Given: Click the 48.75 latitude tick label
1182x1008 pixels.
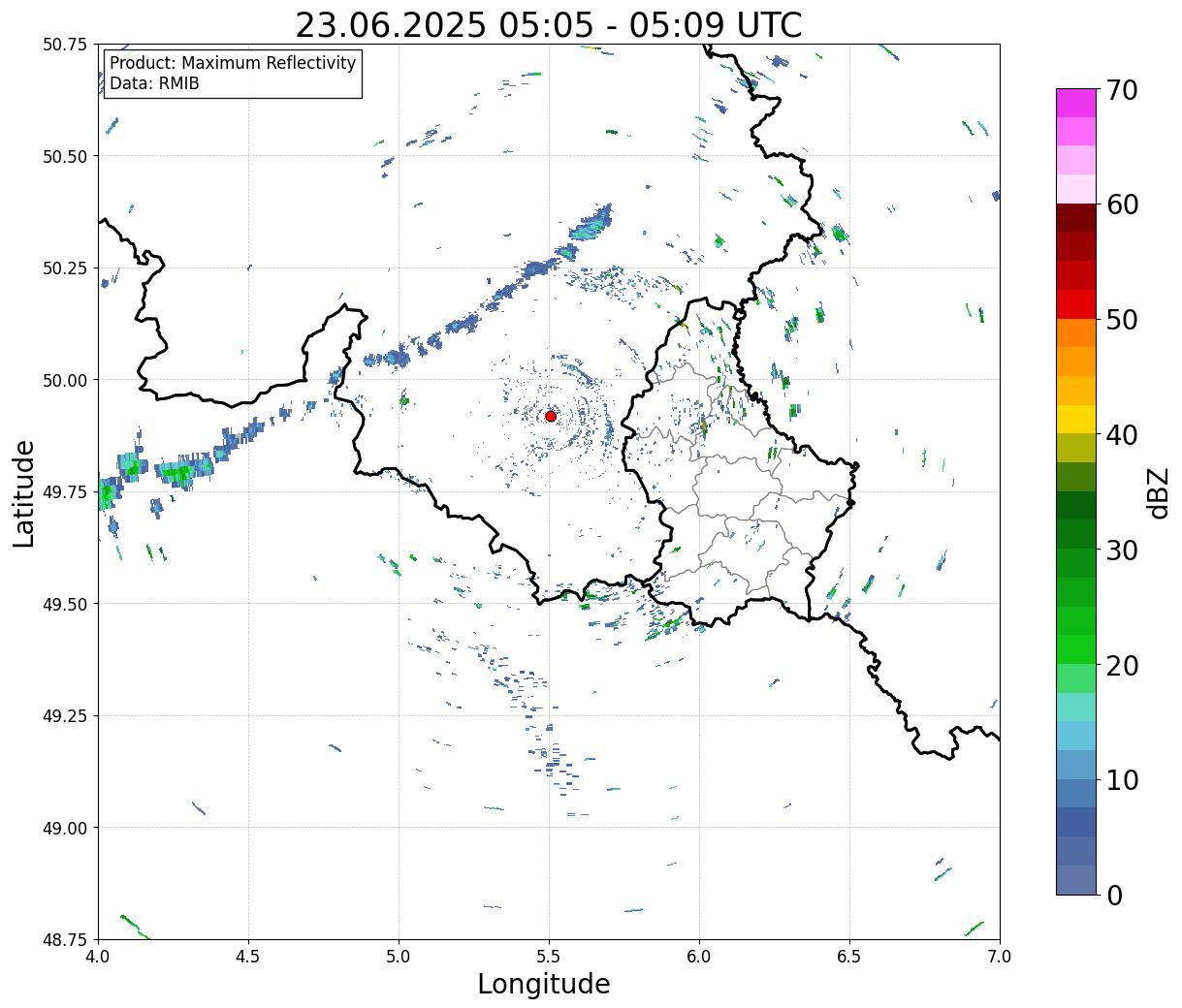Looking at the screenshot, I should coord(65,939).
